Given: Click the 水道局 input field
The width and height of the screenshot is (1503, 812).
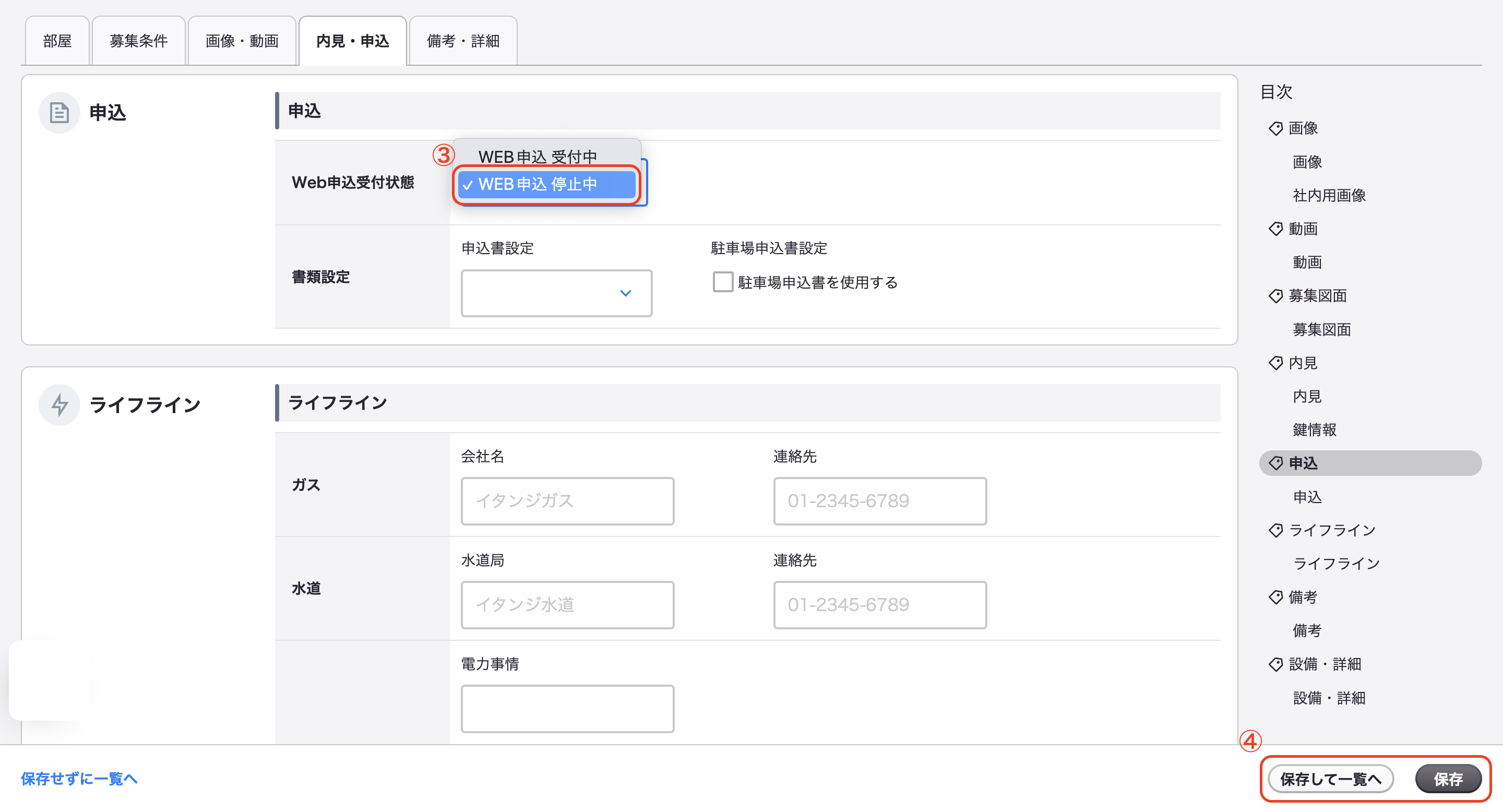Looking at the screenshot, I should pyautogui.click(x=568, y=605).
